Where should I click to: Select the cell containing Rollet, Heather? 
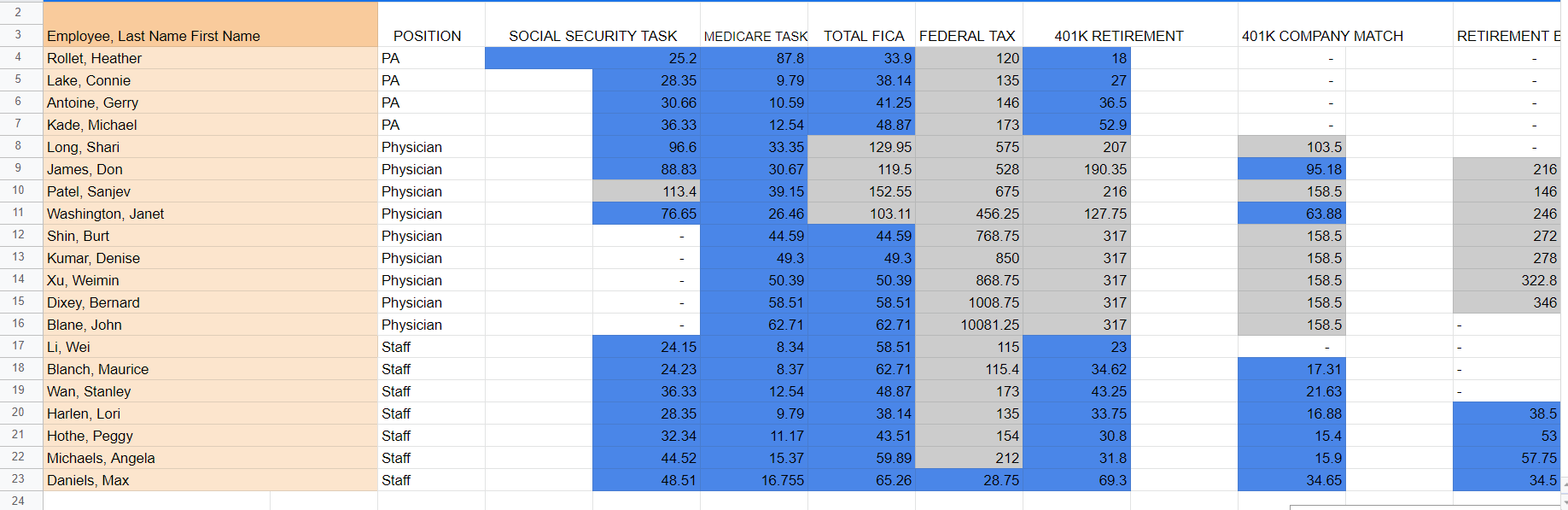pos(211,58)
